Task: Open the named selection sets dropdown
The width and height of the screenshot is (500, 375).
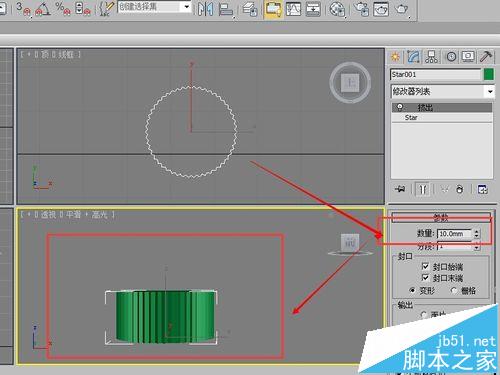Action: click(x=187, y=7)
